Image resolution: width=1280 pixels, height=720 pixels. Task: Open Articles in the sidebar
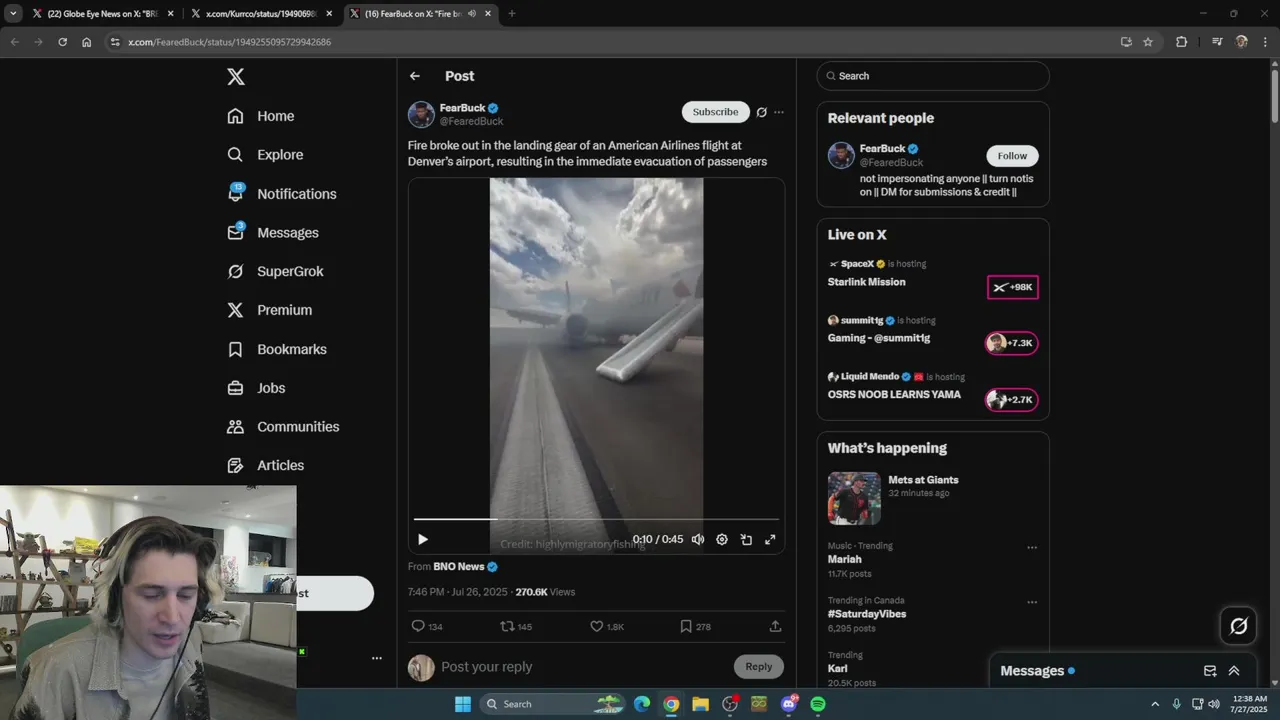(x=266, y=465)
